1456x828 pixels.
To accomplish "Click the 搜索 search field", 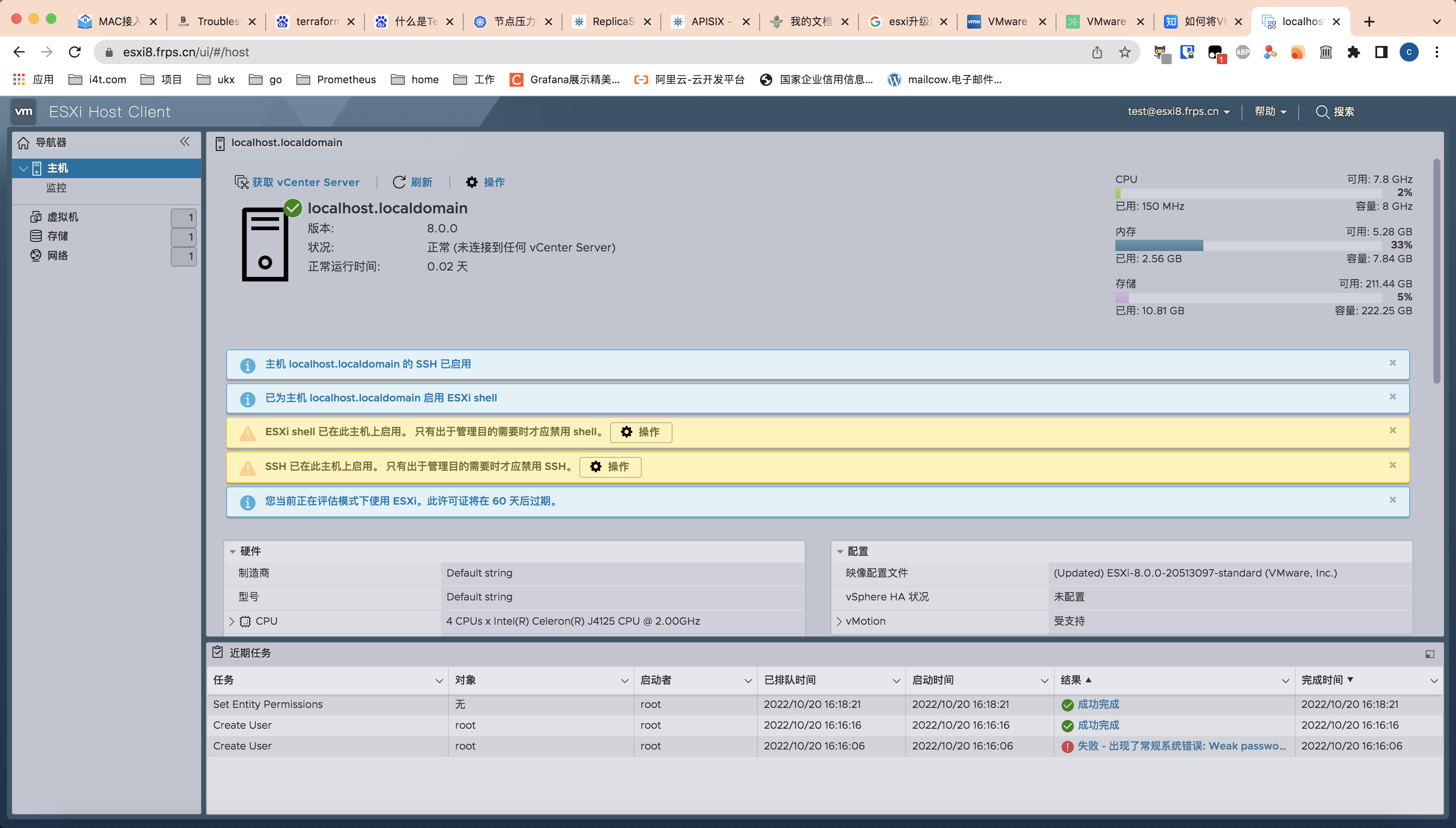I will 1336,111.
